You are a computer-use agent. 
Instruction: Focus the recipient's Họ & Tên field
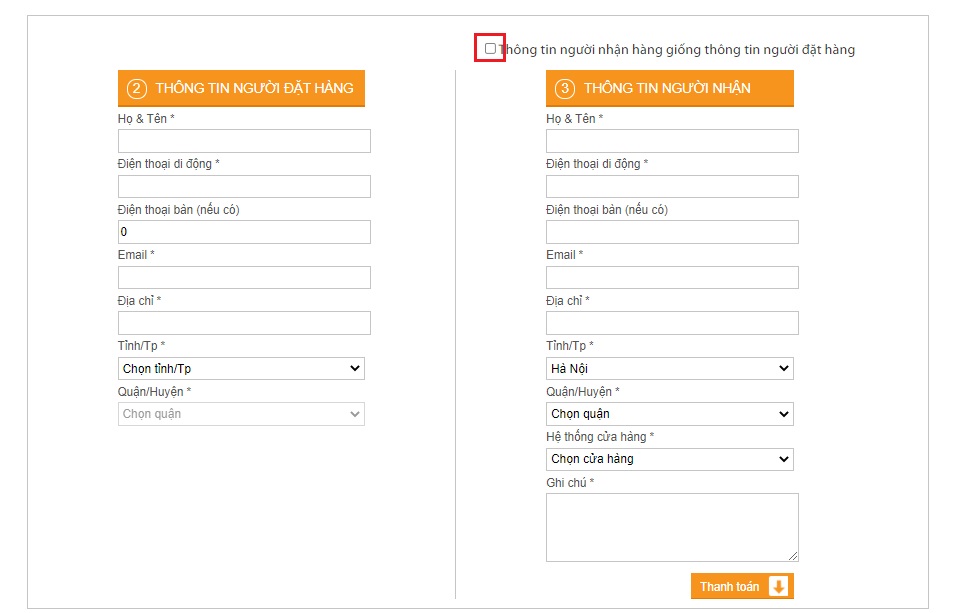point(672,141)
